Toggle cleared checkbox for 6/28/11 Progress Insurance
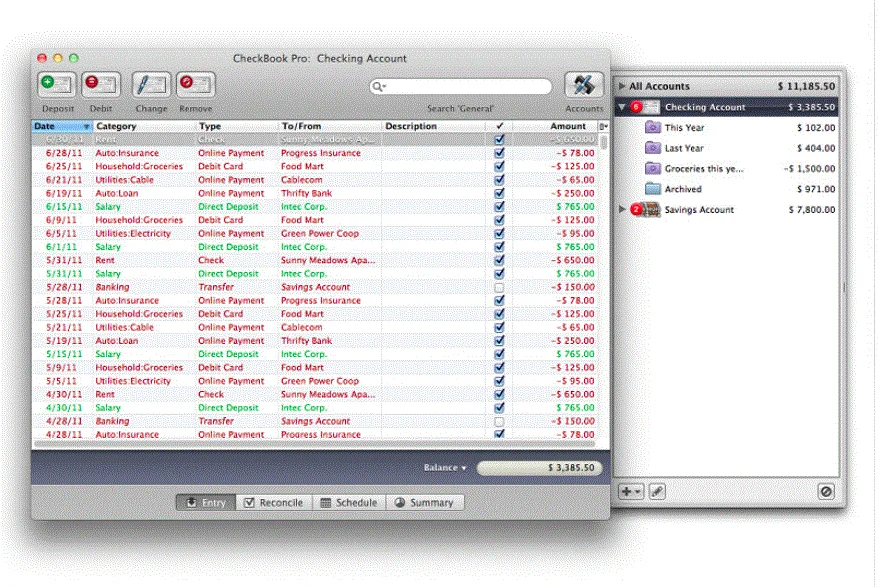 pyautogui.click(x=499, y=153)
